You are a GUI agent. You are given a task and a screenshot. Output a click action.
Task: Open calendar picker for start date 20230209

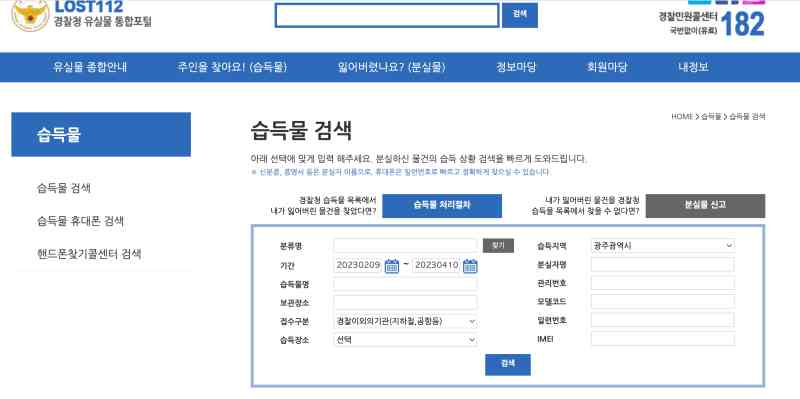tap(391, 266)
